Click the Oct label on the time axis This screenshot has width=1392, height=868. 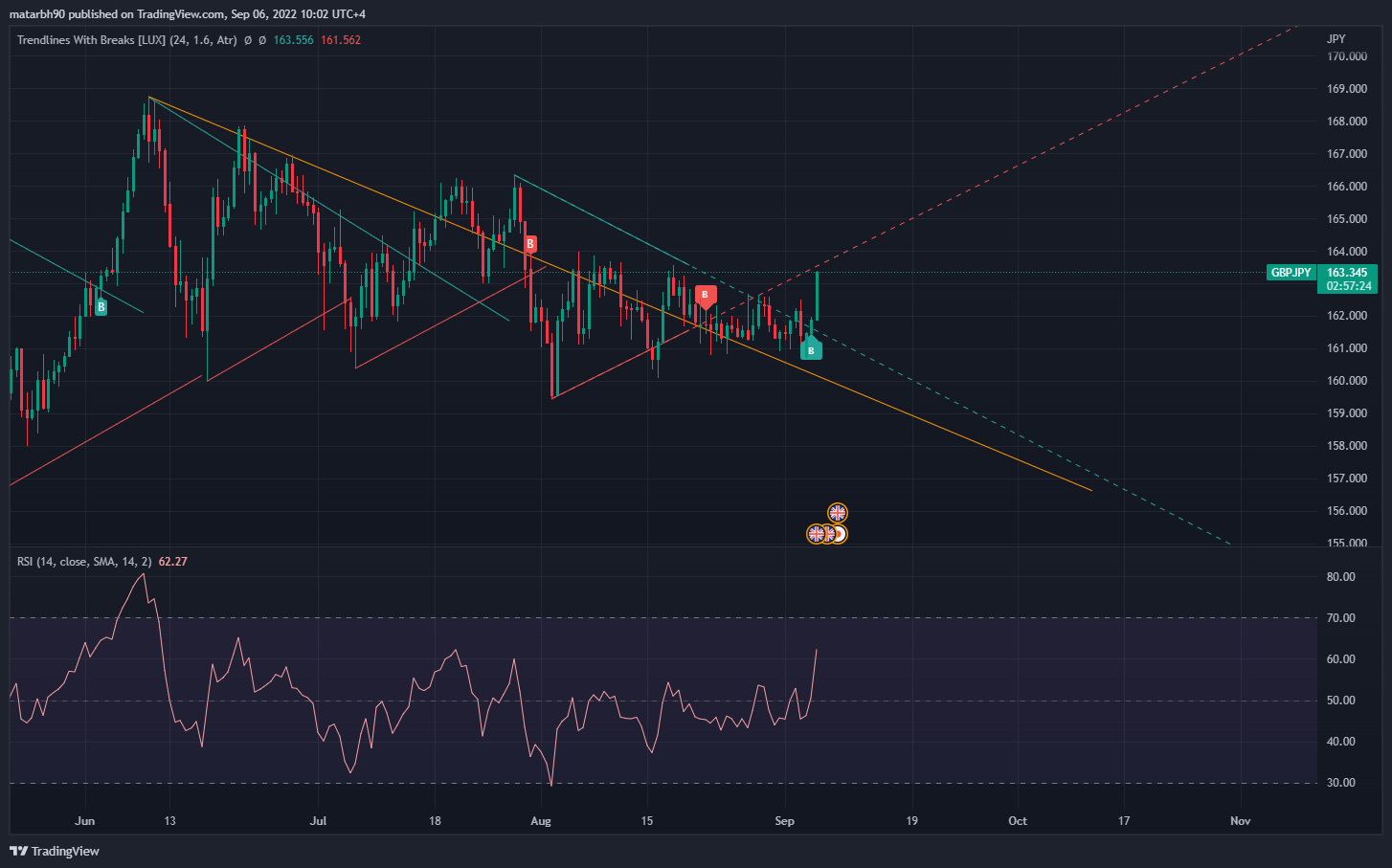tap(1018, 821)
